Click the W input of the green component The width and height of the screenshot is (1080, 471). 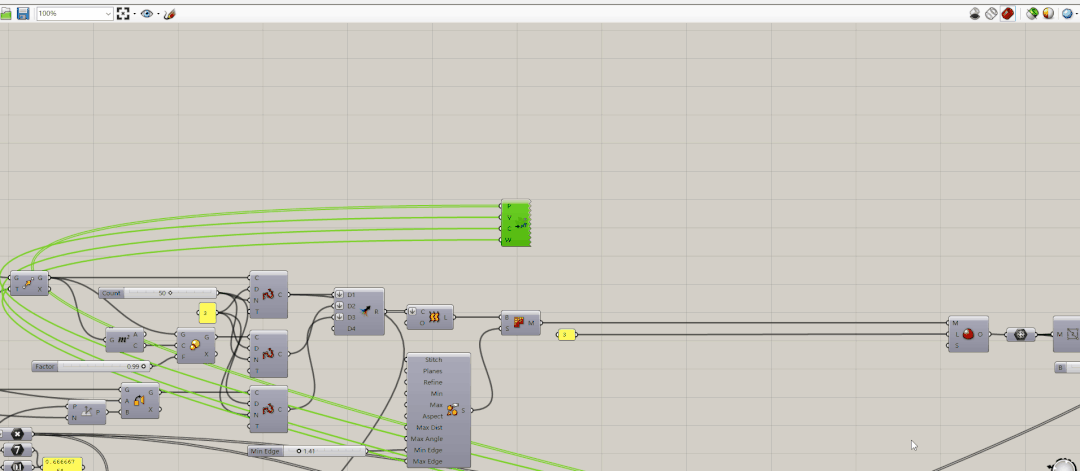click(x=508, y=240)
